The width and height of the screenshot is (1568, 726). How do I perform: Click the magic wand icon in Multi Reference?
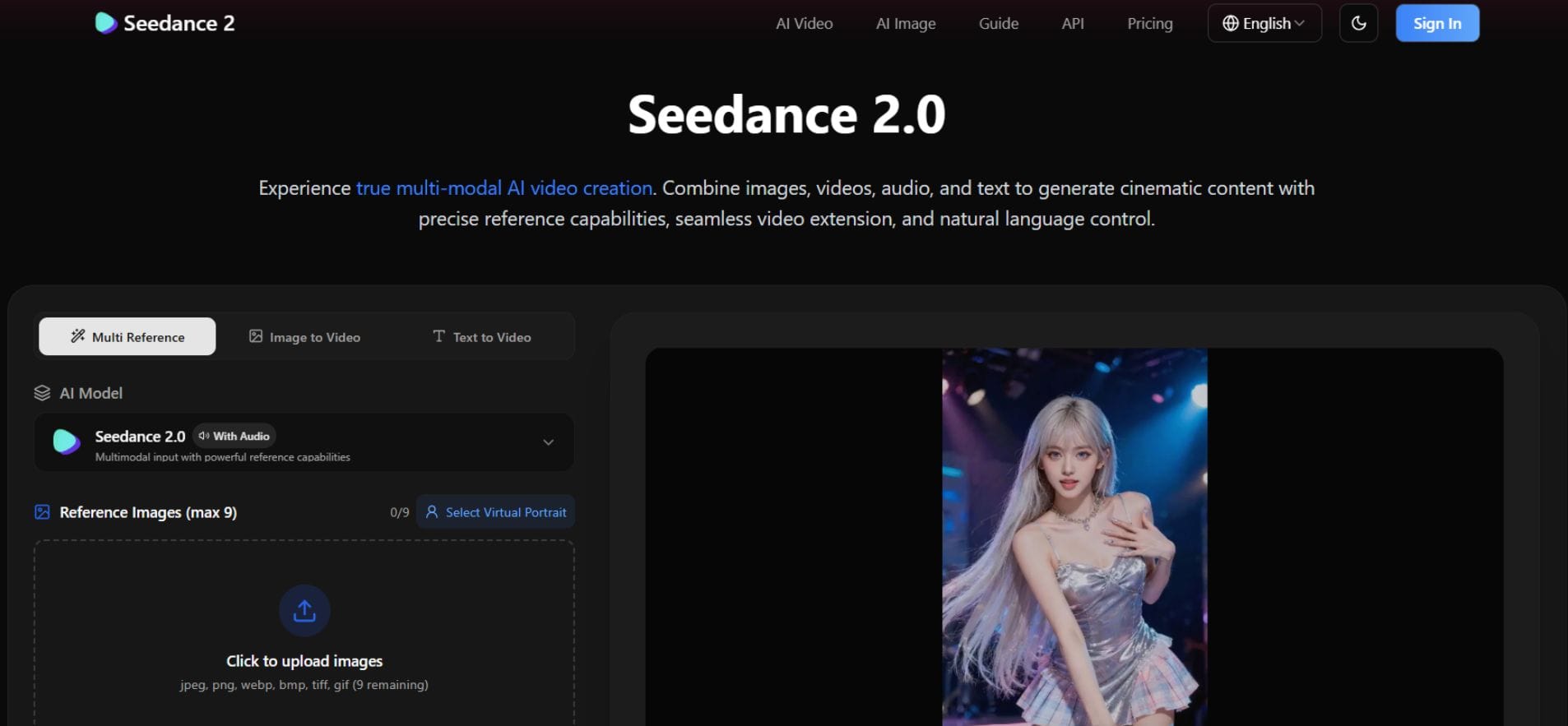click(x=78, y=336)
